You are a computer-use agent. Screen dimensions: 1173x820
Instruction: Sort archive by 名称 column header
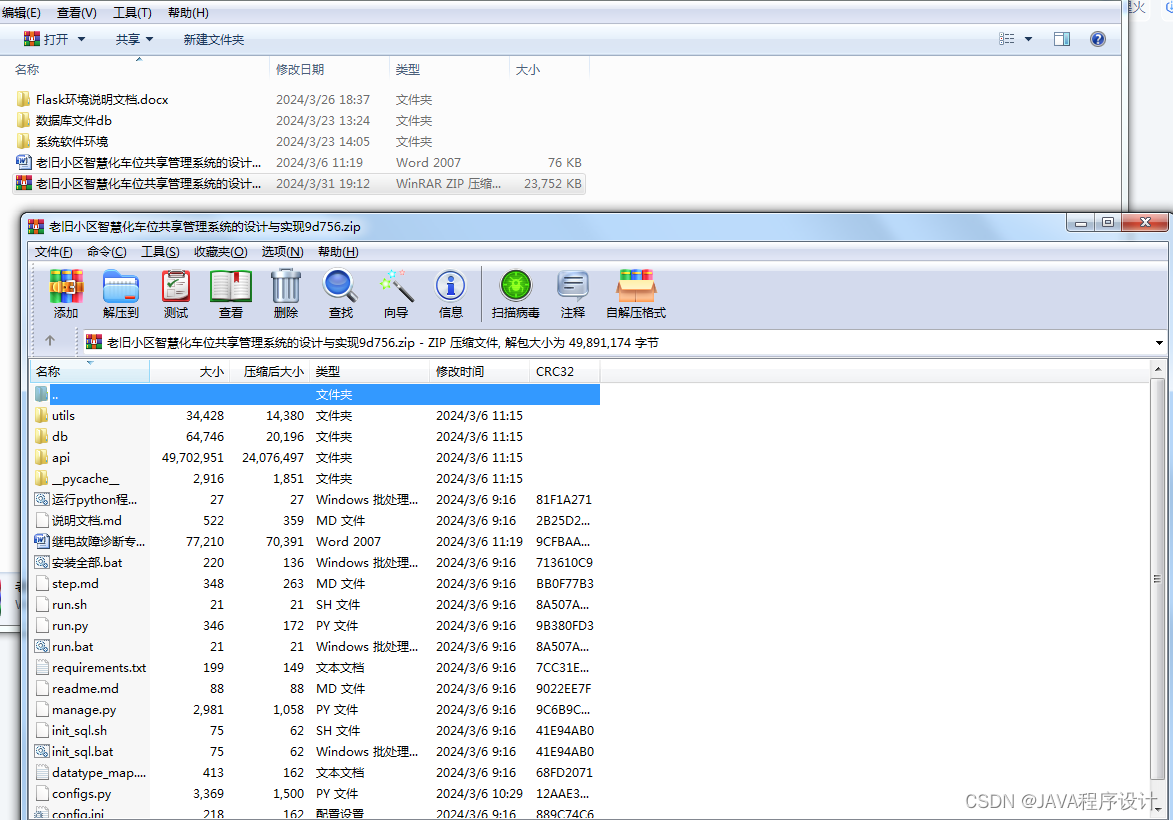pyautogui.click(x=90, y=371)
